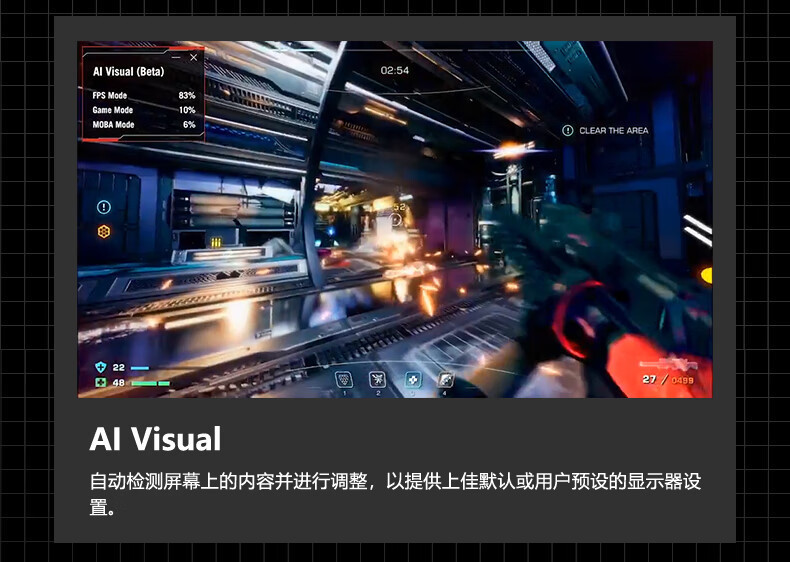This screenshot has height=562, width=790.
Task: Select the Game Mode row
Action: coord(144,110)
